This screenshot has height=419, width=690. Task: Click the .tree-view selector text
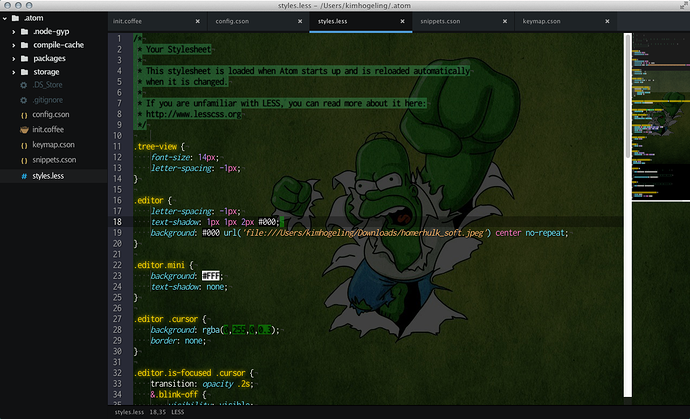click(x=155, y=147)
